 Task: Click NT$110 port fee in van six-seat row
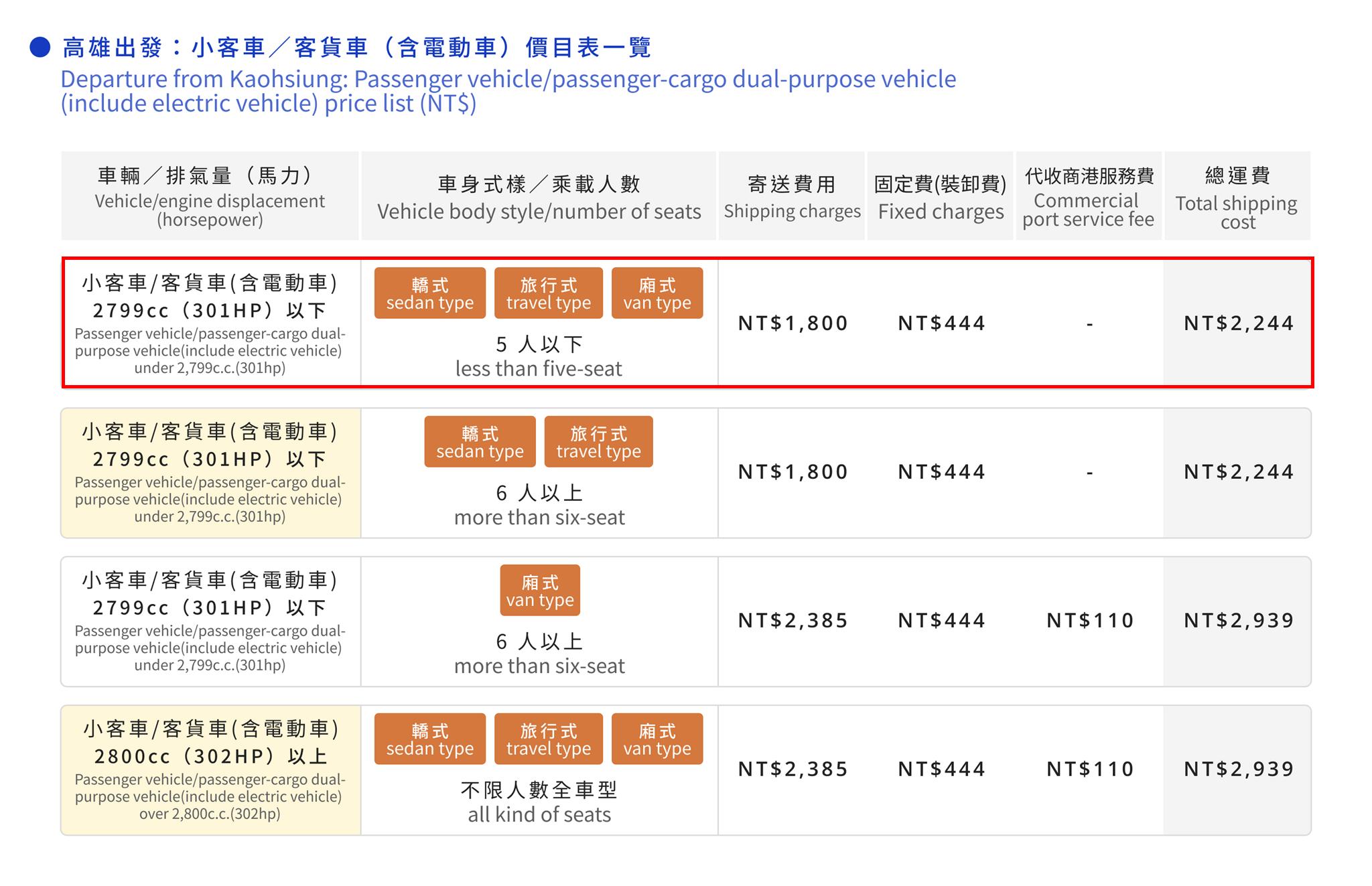pos(1090,621)
